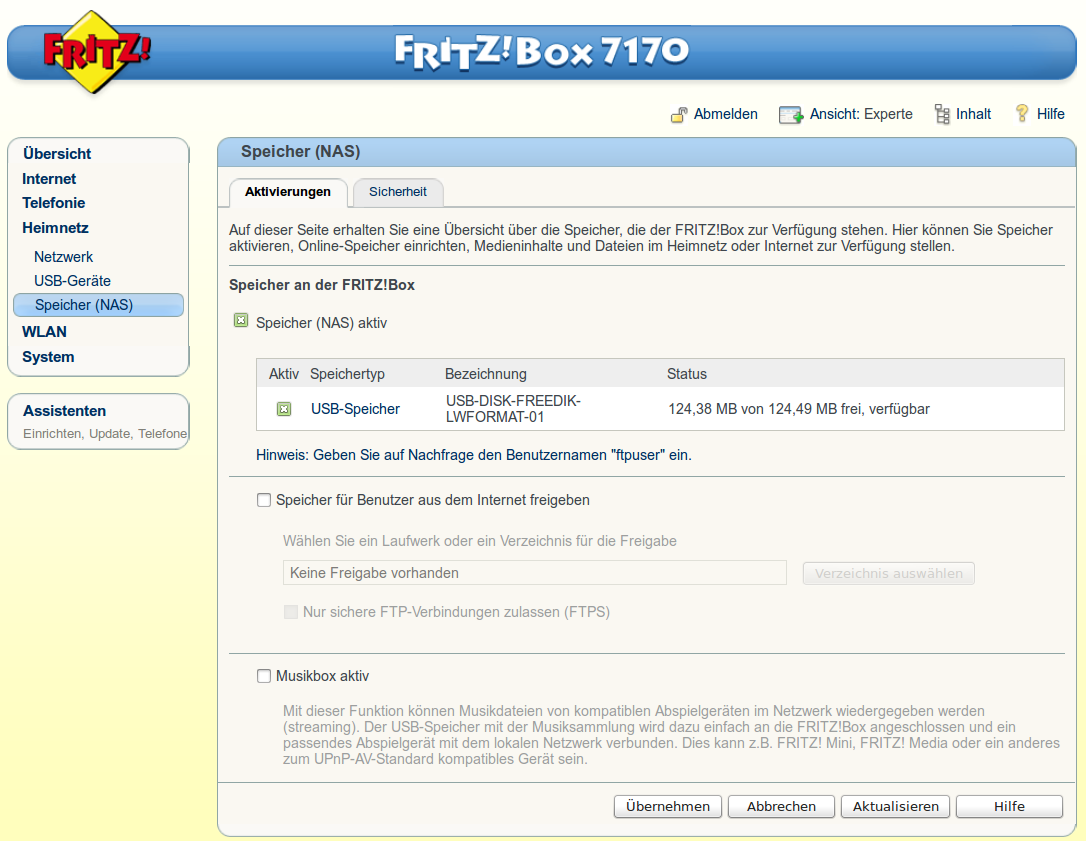Screen dimensions: 1086x841
Task: Select the Aktivierungen tab
Action: coord(288,192)
